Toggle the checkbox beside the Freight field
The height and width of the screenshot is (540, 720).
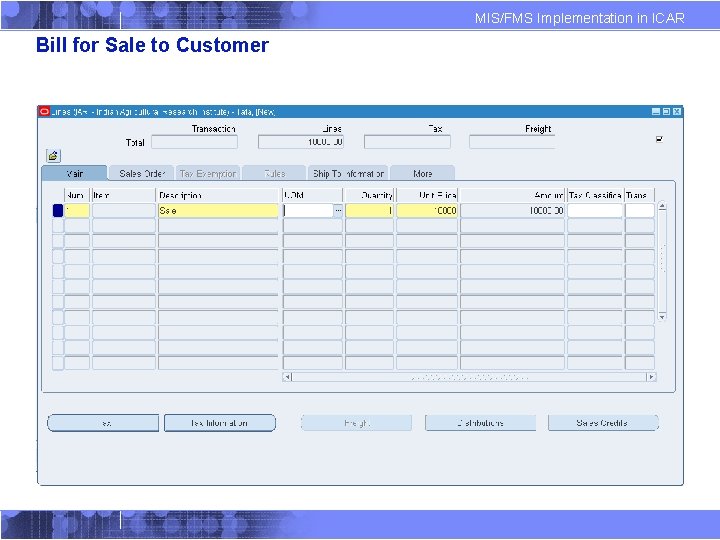[x=659, y=139]
